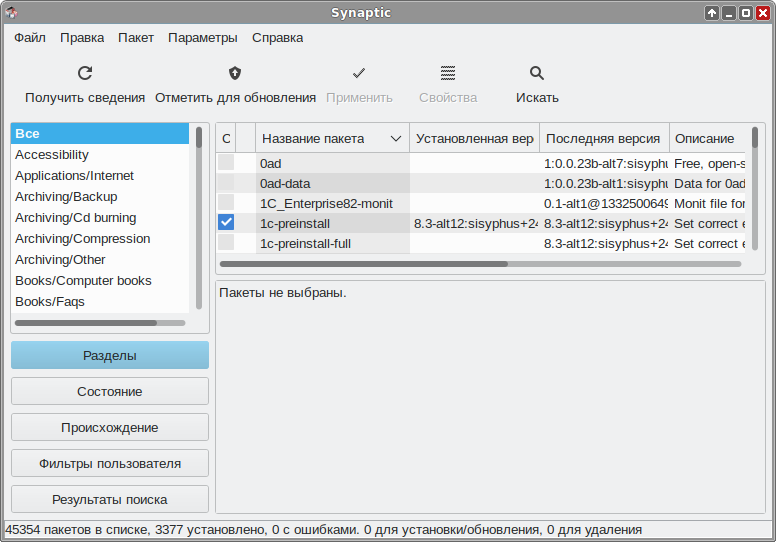Maximize the Synaptic window
The height and width of the screenshot is (542, 776).
(746, 13)
